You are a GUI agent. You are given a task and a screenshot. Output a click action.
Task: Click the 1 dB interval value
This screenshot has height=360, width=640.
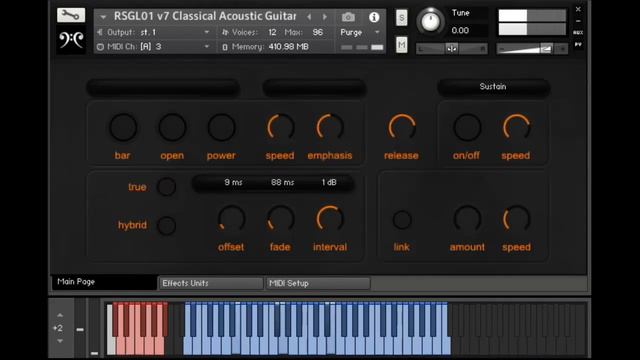coord(329,182)
